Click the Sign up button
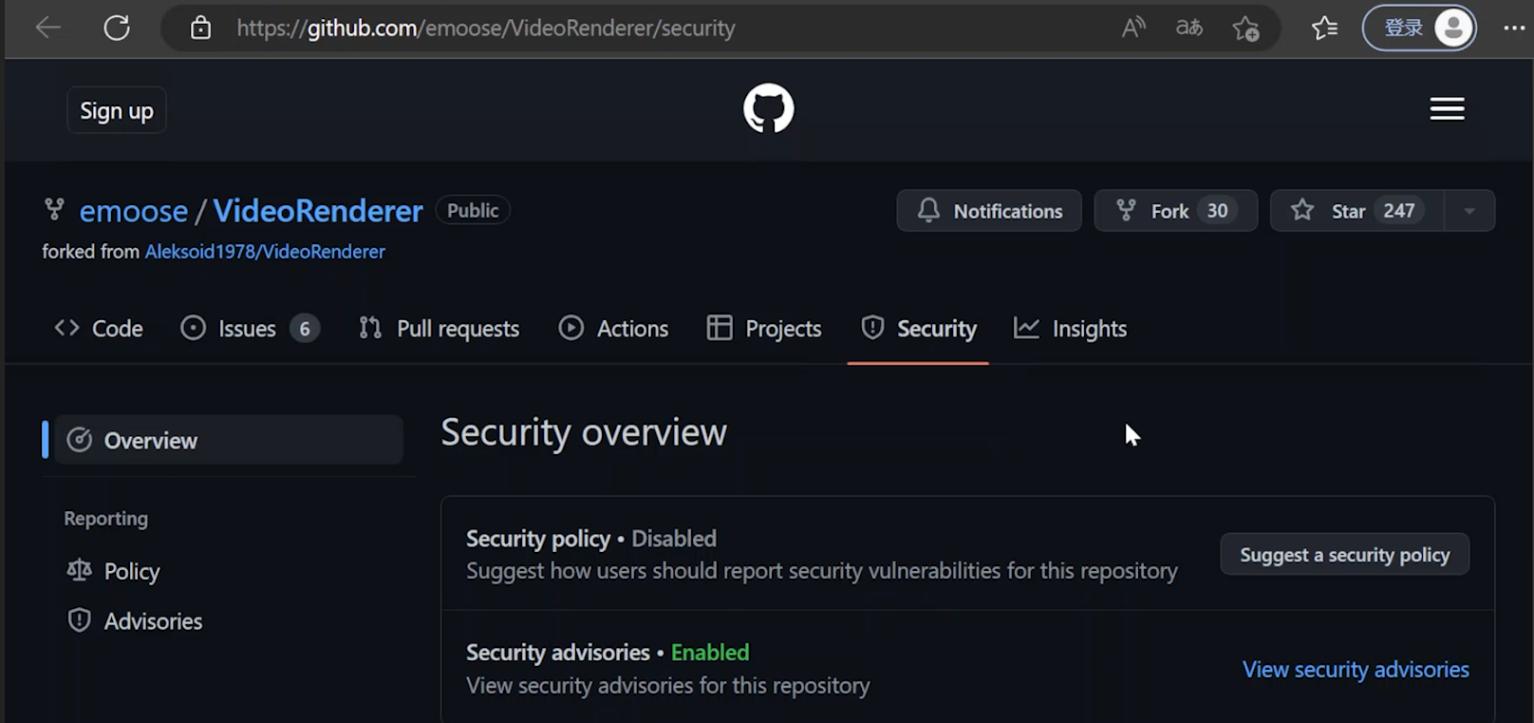Viewport: 1534px width, 723px height. [x=117, y=111]
